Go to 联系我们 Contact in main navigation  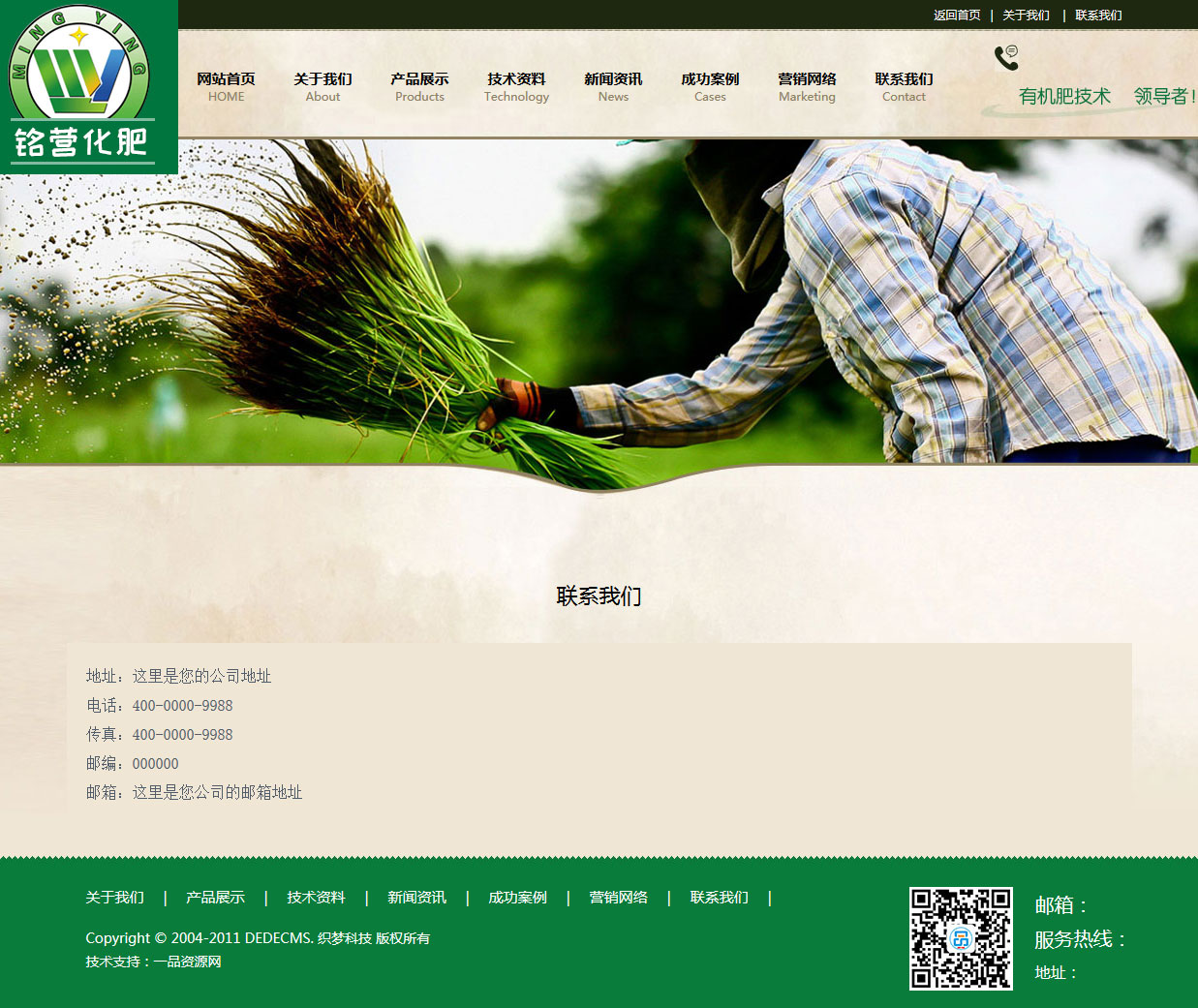point(904,86)
